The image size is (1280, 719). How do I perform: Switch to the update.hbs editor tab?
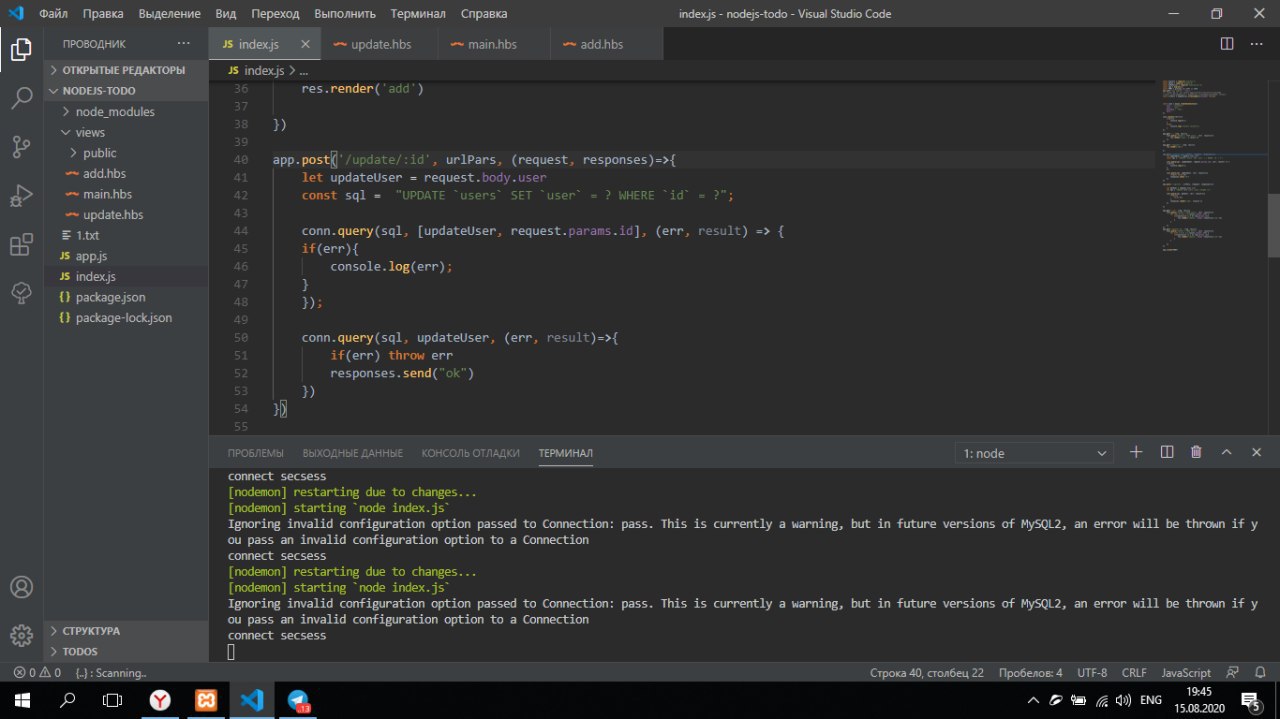click(x=381, y=44)
